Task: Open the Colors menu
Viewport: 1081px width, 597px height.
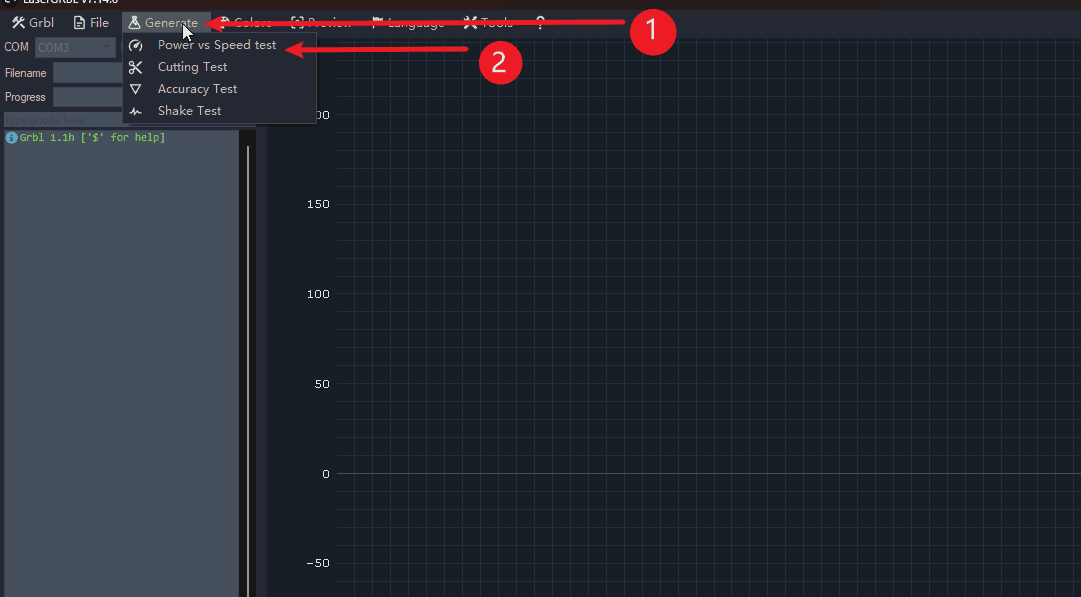Action: [244, 23]
